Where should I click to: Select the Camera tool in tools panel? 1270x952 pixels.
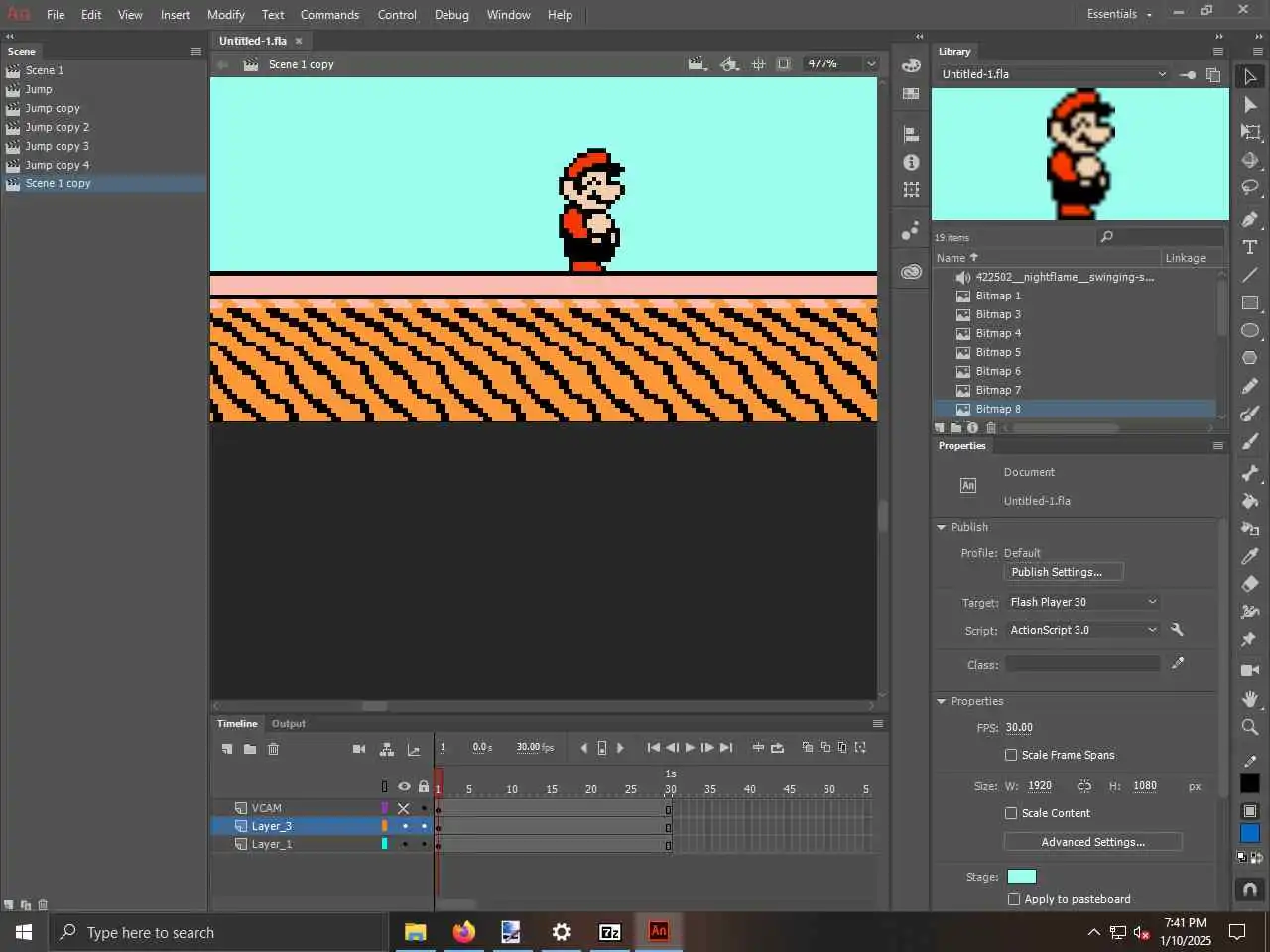tap(1250, 671)
